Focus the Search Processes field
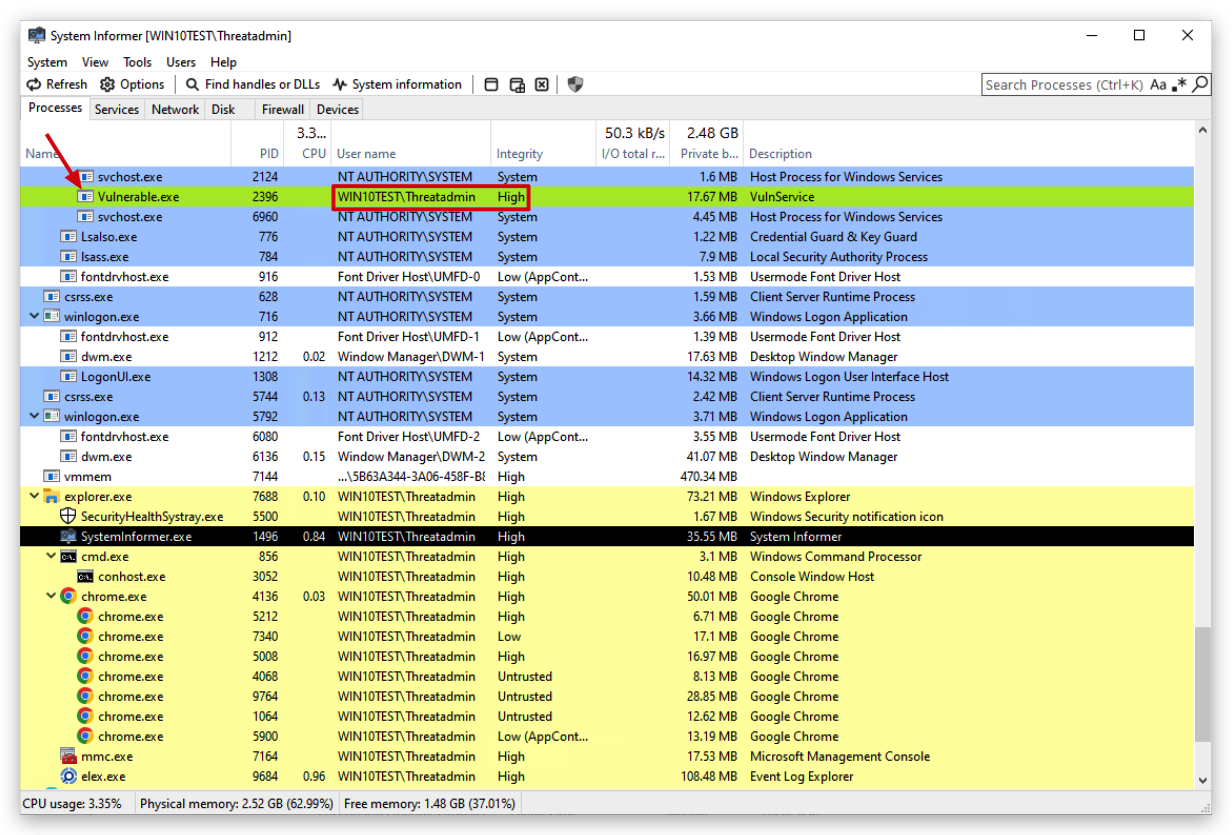This screenshot has width=1232, height=835. [x=1064, y=85]
